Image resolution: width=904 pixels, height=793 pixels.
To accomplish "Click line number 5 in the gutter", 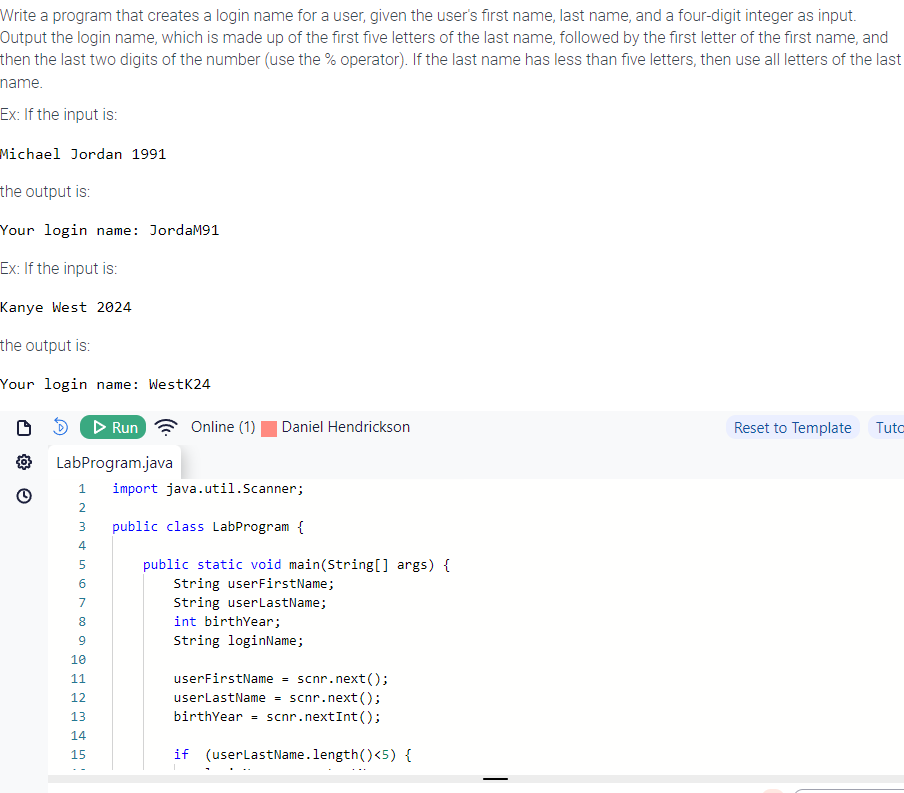I will 82,565.
